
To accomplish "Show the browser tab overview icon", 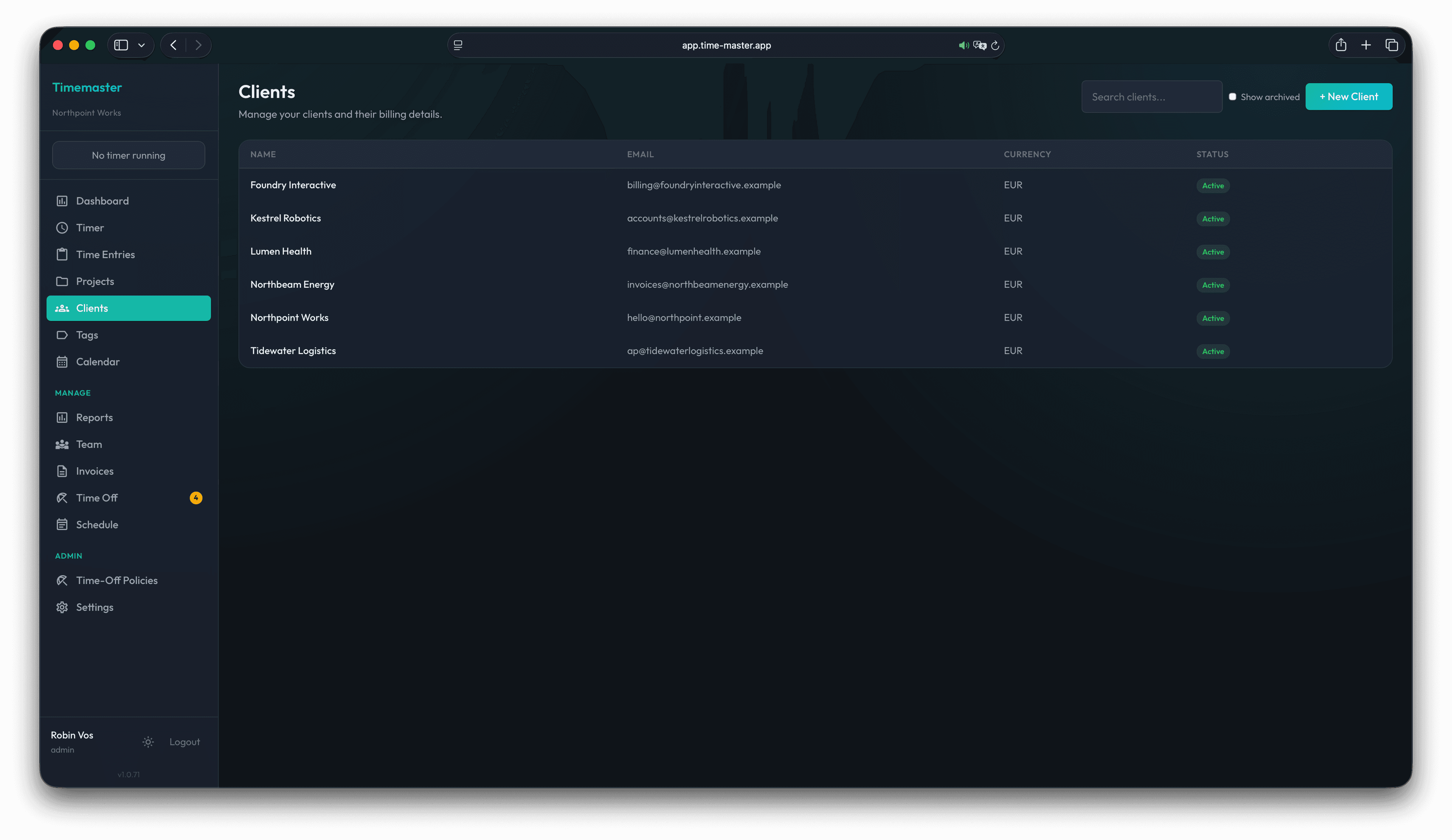I will point(1391,45).
